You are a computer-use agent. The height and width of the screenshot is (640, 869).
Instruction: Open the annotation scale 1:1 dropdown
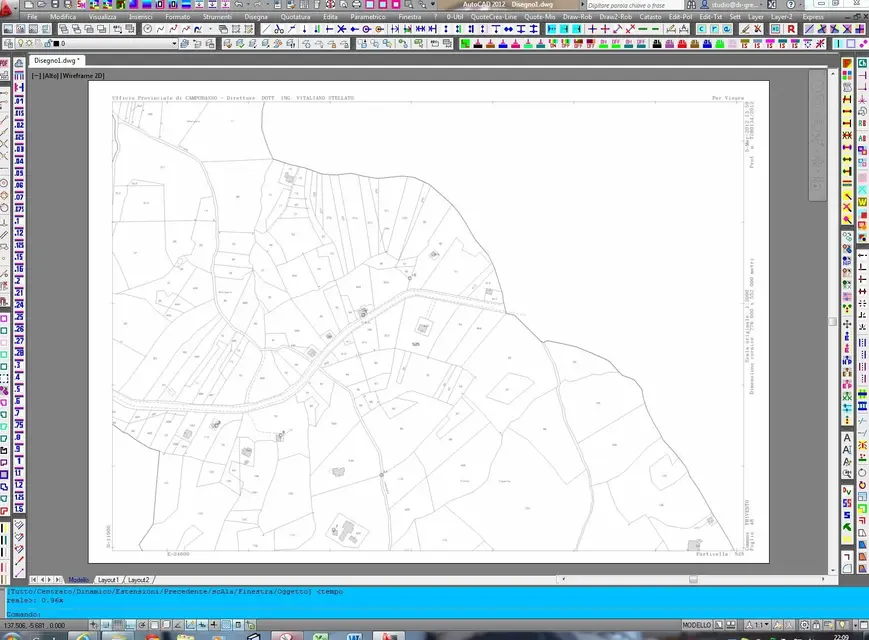[759, 625]
